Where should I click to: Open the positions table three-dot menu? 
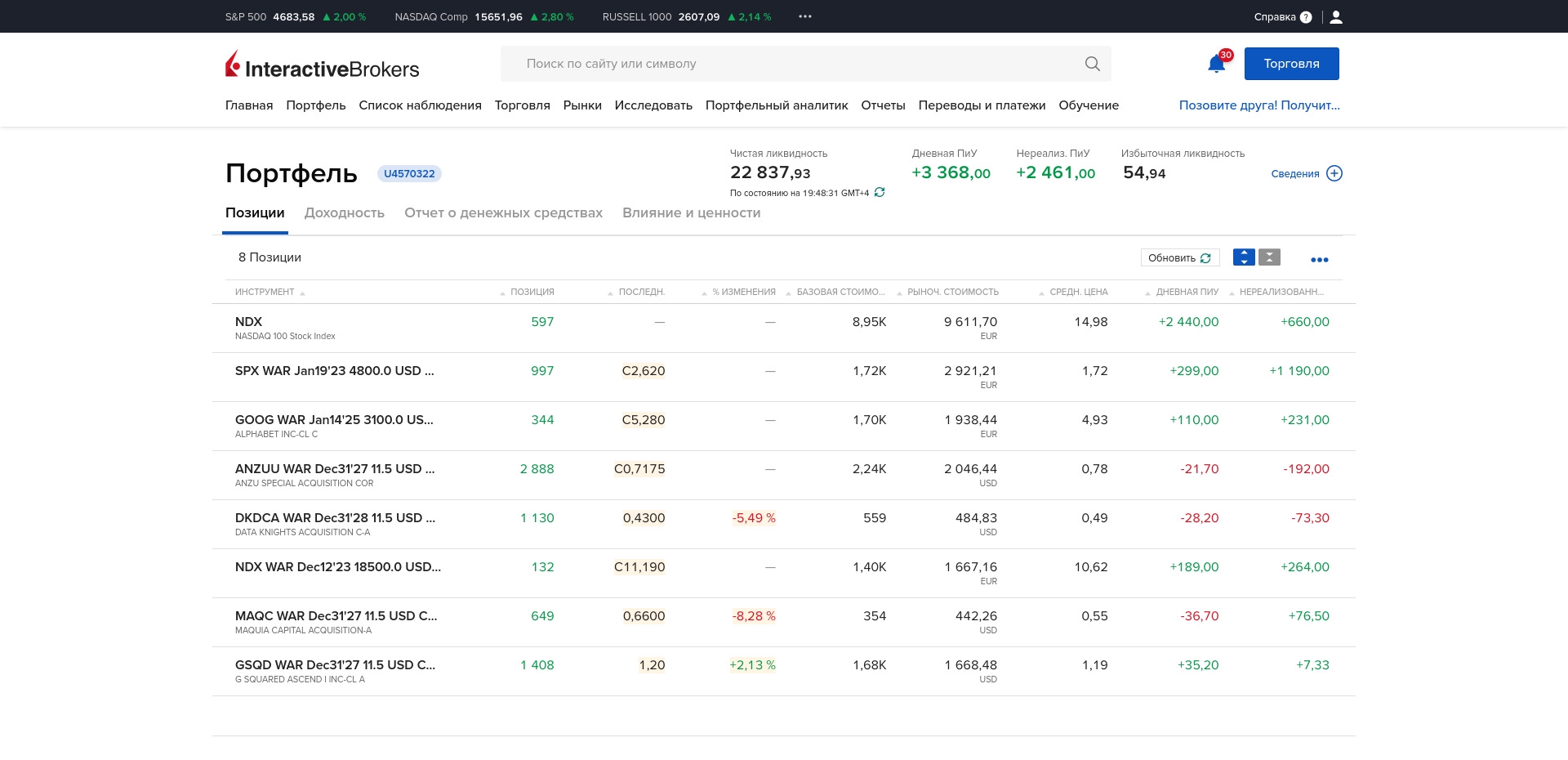[1319, 259]
